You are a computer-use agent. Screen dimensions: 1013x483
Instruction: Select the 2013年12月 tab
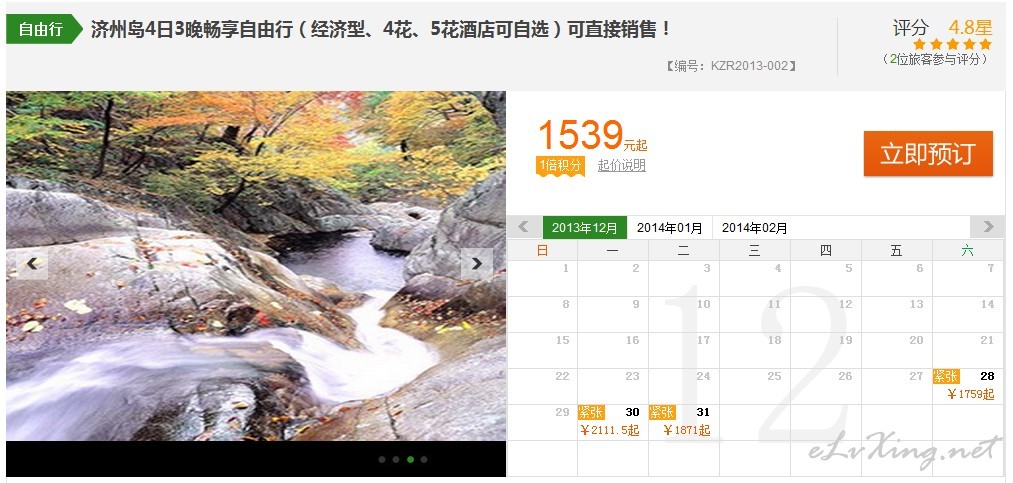pyautogui.click(x=585, y=227)
